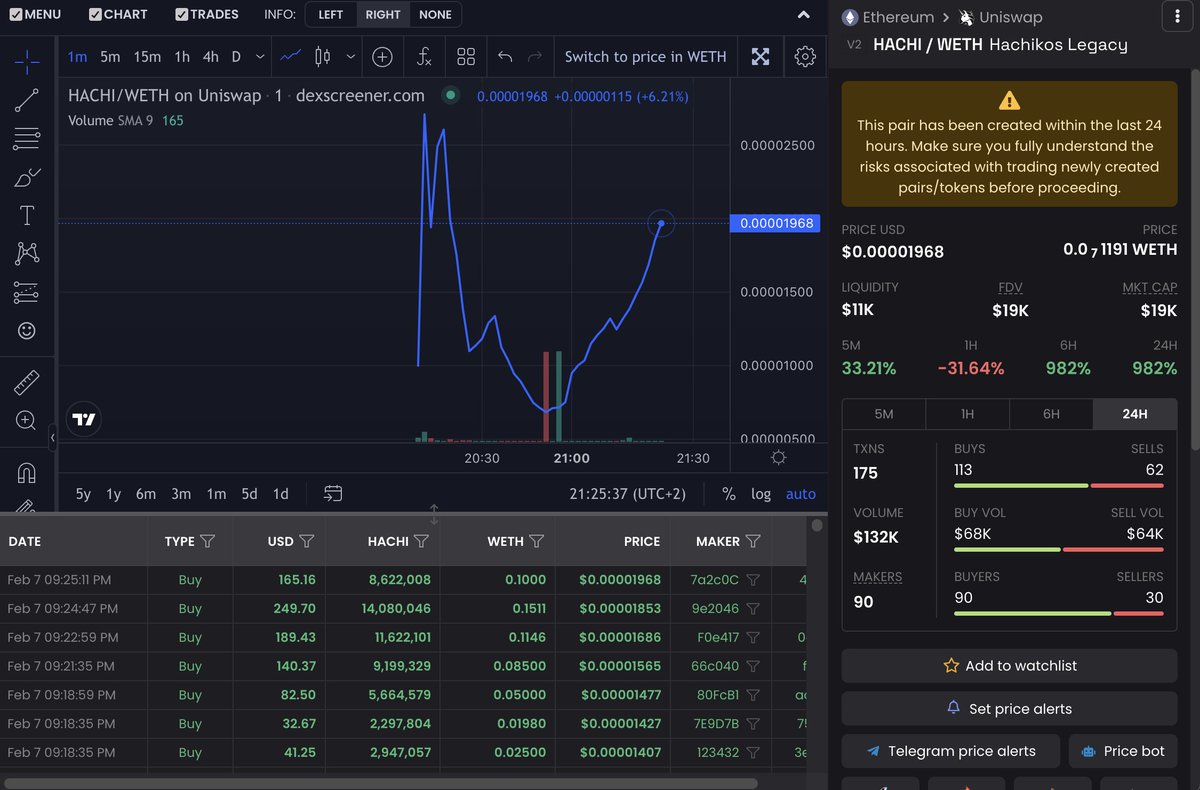1200x790 pixels.
Task: Choose the line chart style
Action: coord(291,57)
